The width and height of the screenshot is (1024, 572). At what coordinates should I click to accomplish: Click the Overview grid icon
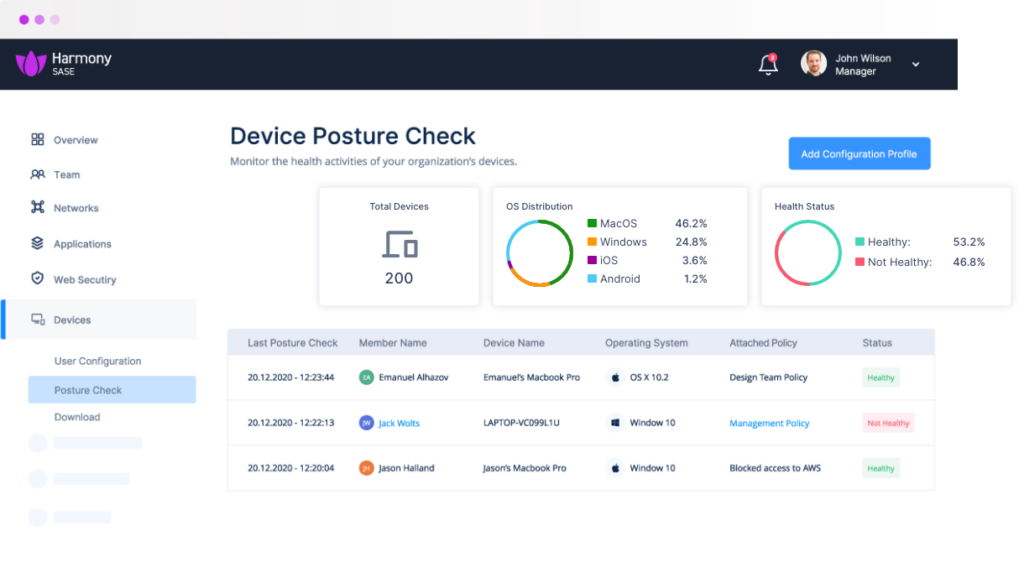pyautogui.click(x=38, y=140)
